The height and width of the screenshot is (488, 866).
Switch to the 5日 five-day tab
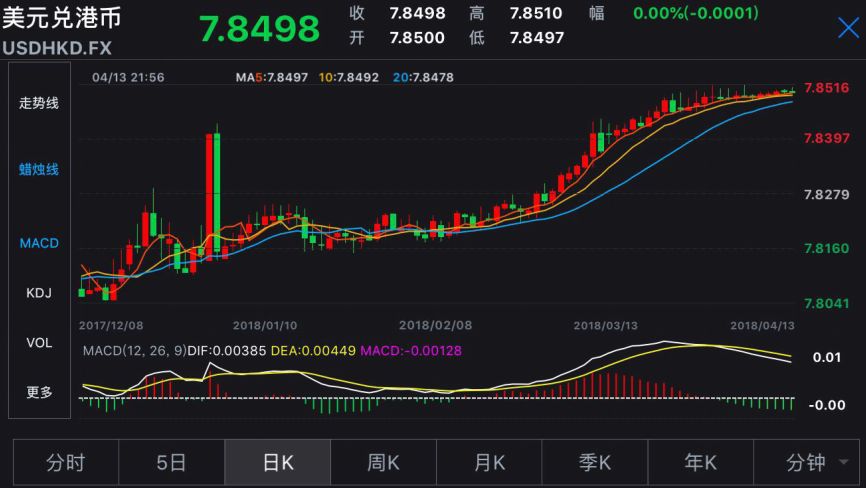pyautogui.click(x=171, y=462)
